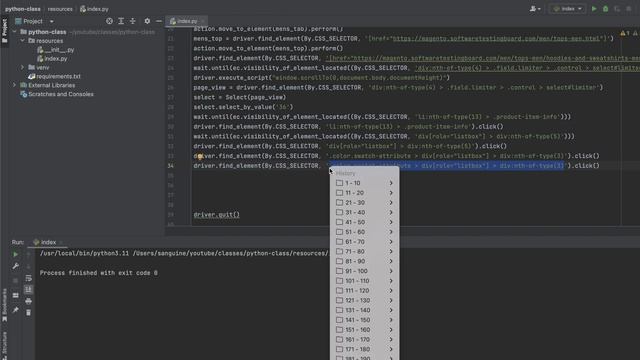The width and height of the screenshot is (640, 360).
Task: Open the '51 - 60' history submenu
Action: [364, 232]
